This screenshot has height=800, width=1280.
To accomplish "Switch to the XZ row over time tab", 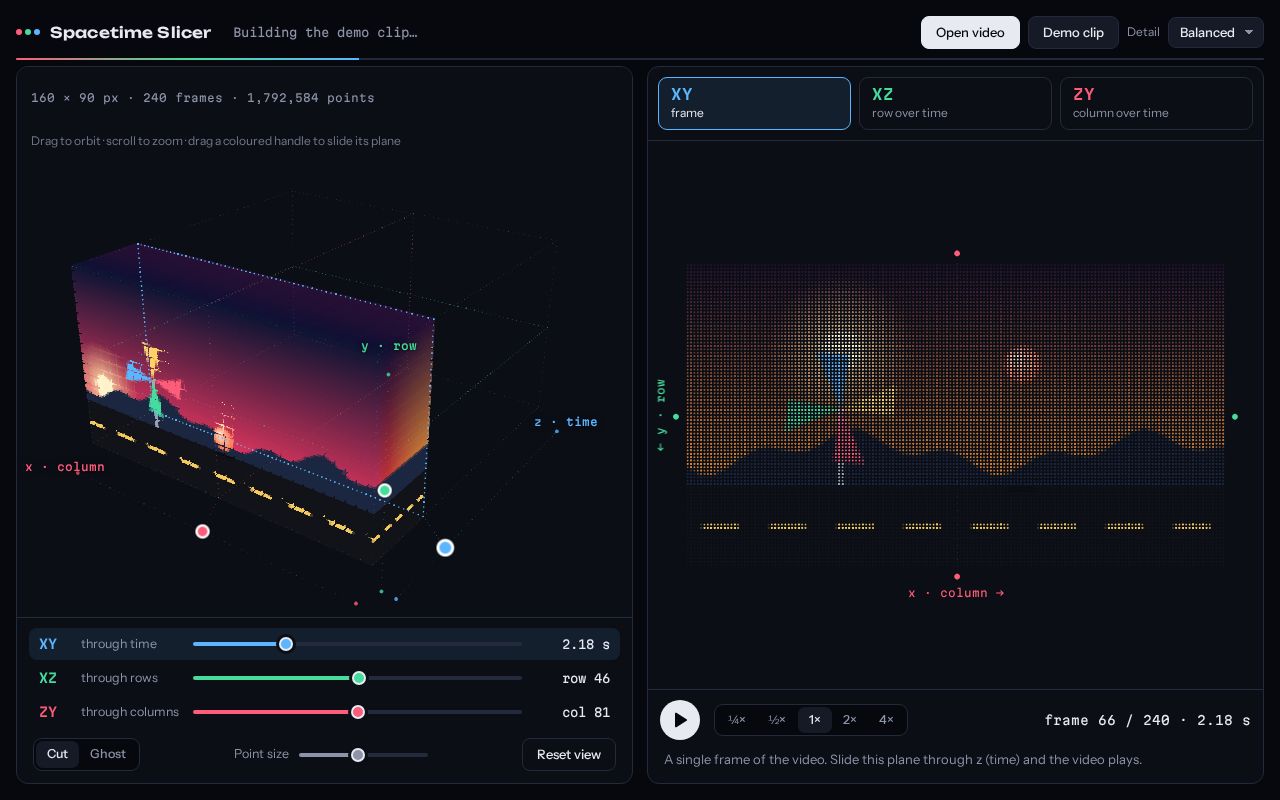I will point(955,103).
